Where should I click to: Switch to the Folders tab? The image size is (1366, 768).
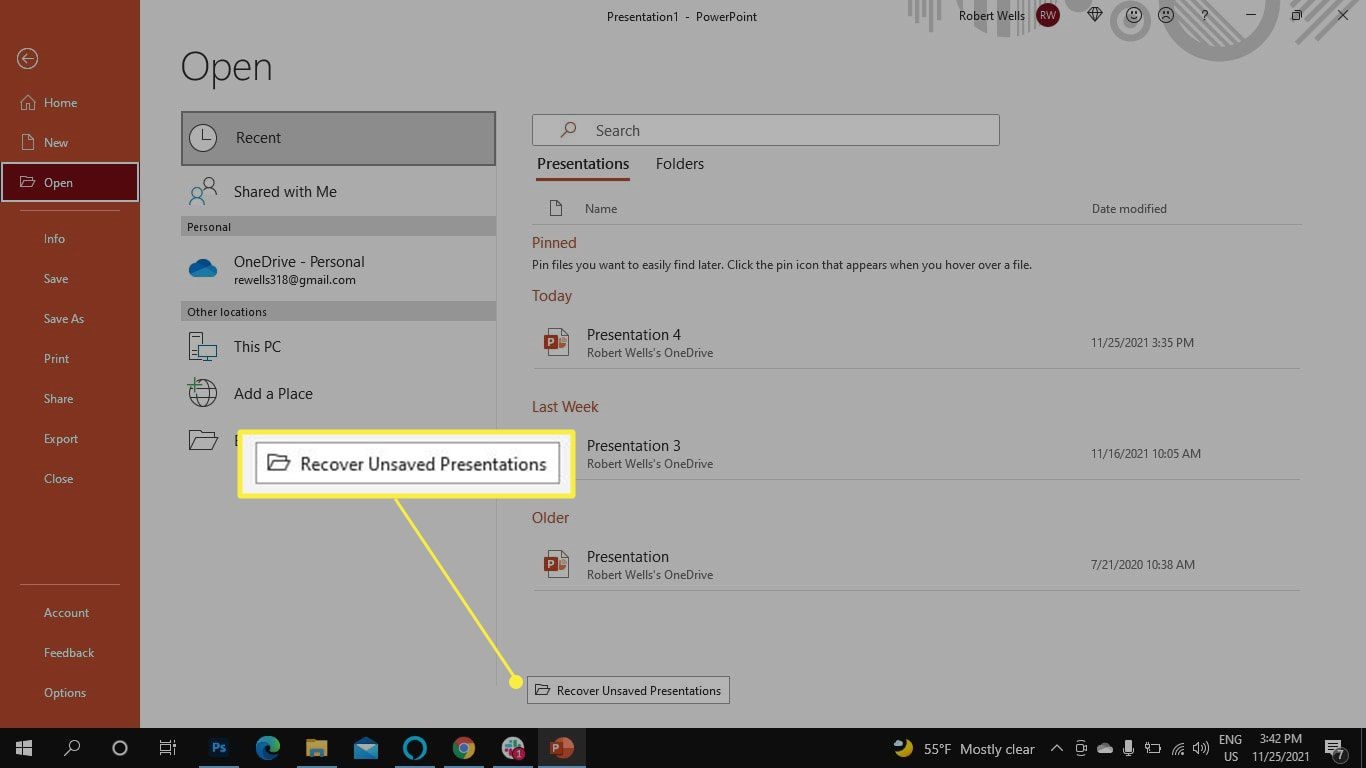pyautogui.click(x=679, y=163)
